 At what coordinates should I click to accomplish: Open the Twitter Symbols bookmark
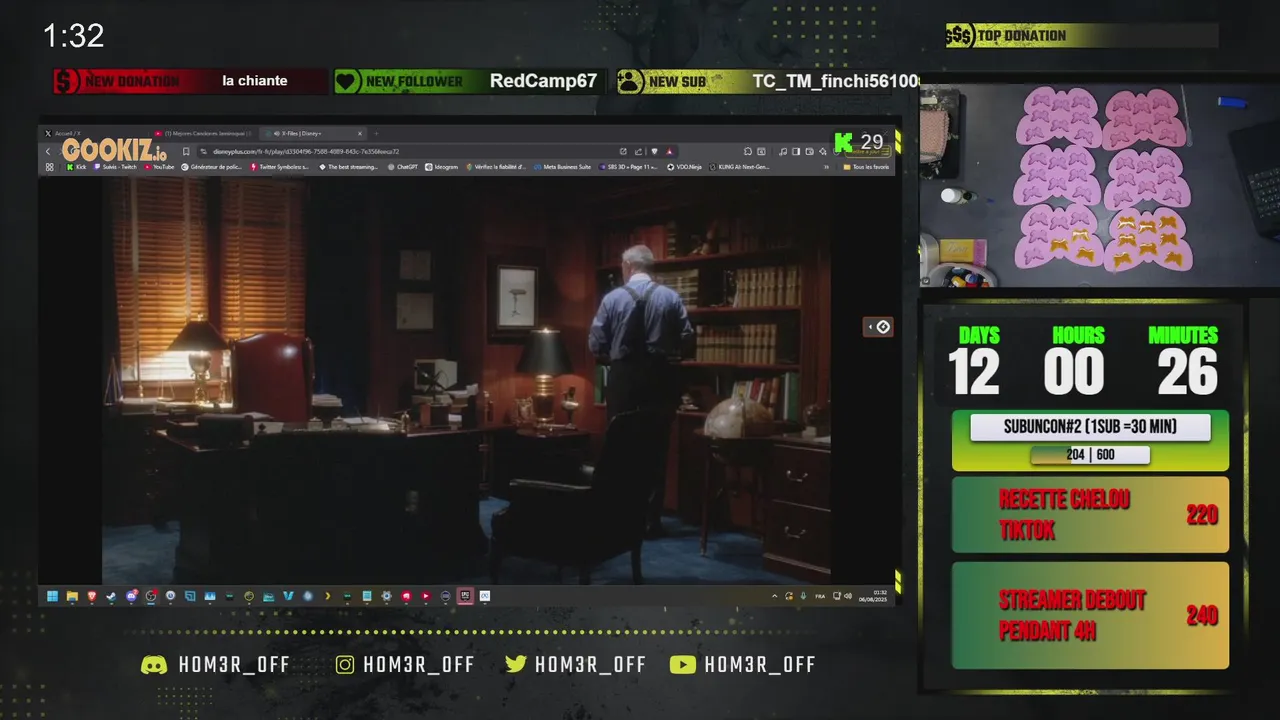(279, 167)
